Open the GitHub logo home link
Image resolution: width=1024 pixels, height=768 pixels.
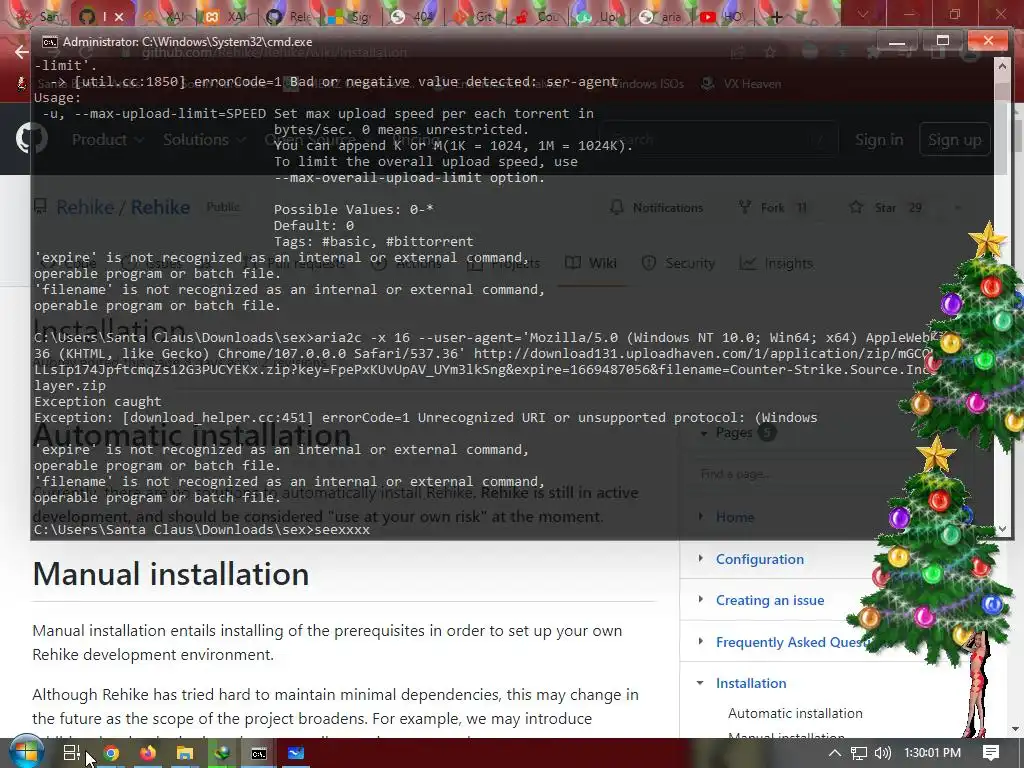pos(31,139)
